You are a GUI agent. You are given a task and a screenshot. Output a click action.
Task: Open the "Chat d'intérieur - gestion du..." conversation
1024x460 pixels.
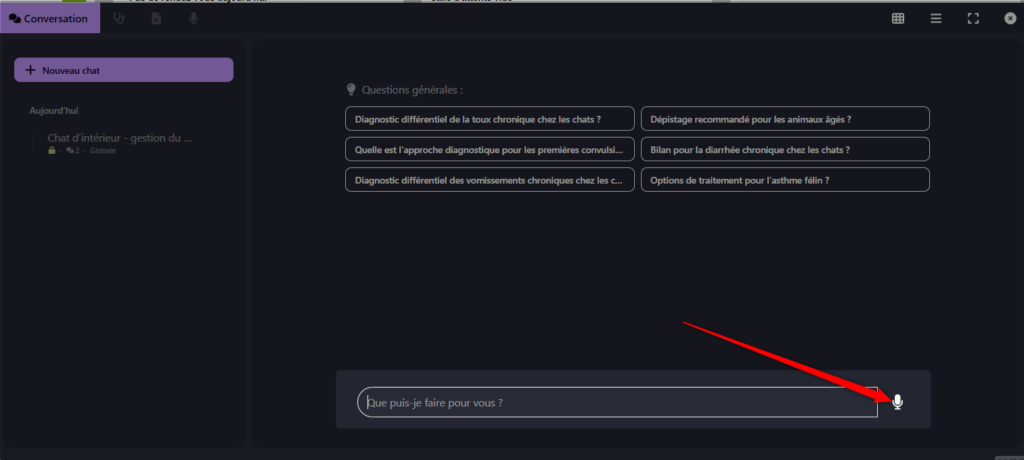click(x=119, y=138)
